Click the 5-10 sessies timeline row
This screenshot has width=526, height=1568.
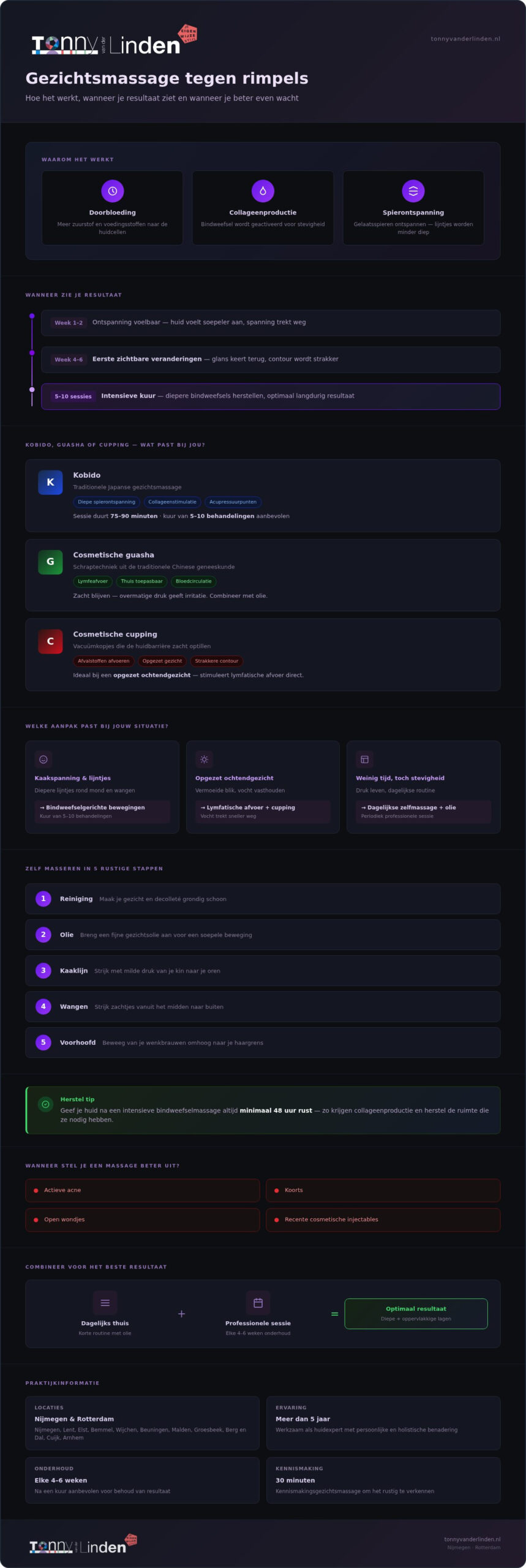[x=271, y=396]
